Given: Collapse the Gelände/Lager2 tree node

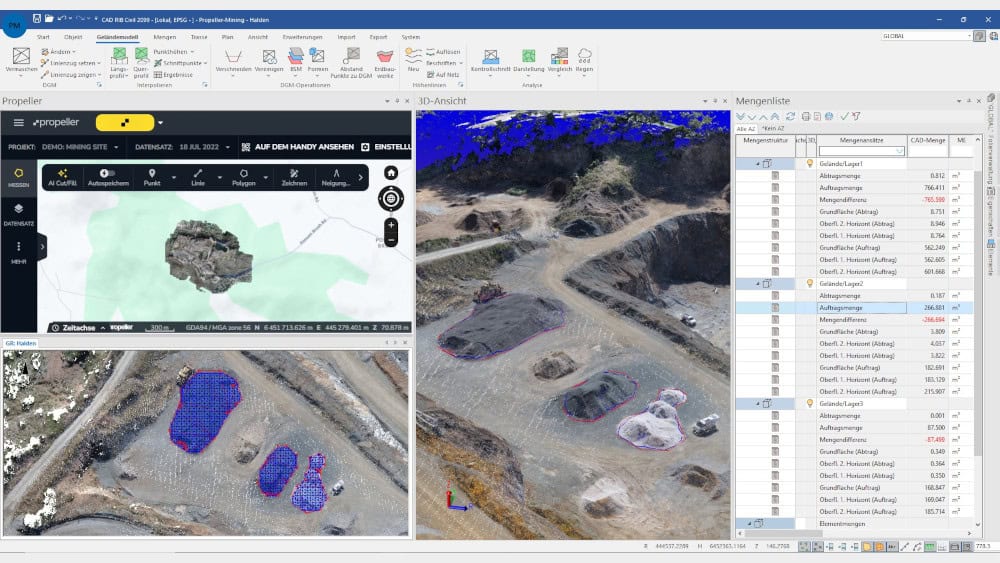Looking at the screenshot, I should tap(758, 284).
